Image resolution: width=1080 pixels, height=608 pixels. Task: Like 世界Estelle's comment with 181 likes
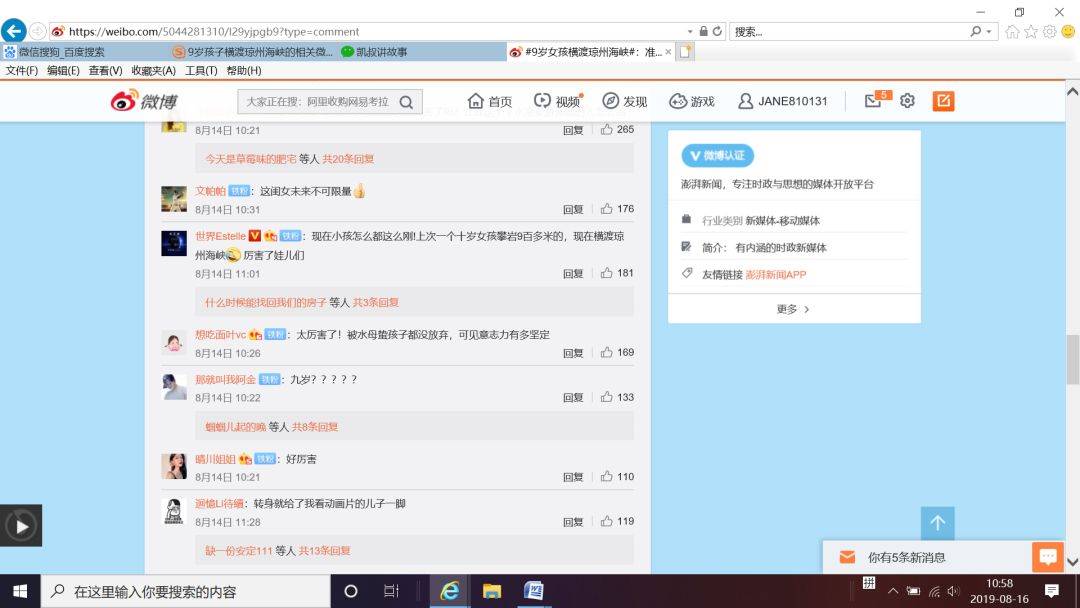point(617,273)
